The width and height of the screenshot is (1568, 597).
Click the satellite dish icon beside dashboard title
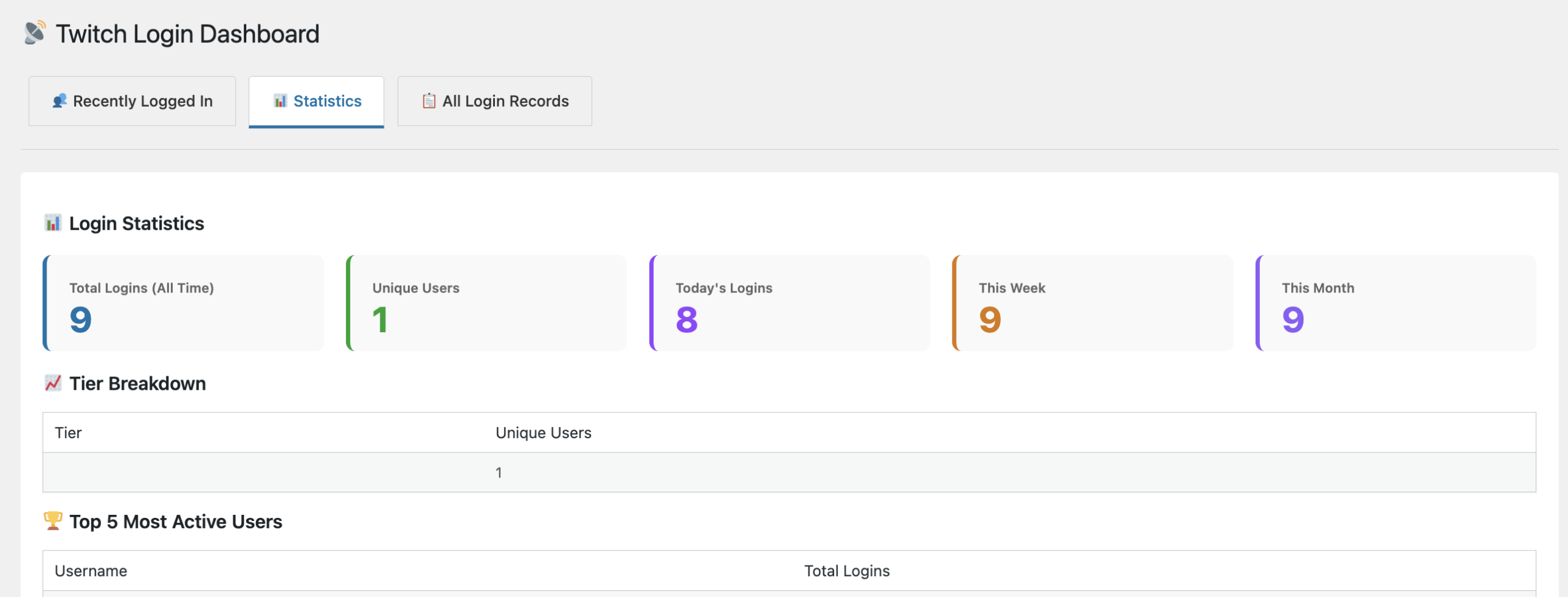(x=35, y=33)
